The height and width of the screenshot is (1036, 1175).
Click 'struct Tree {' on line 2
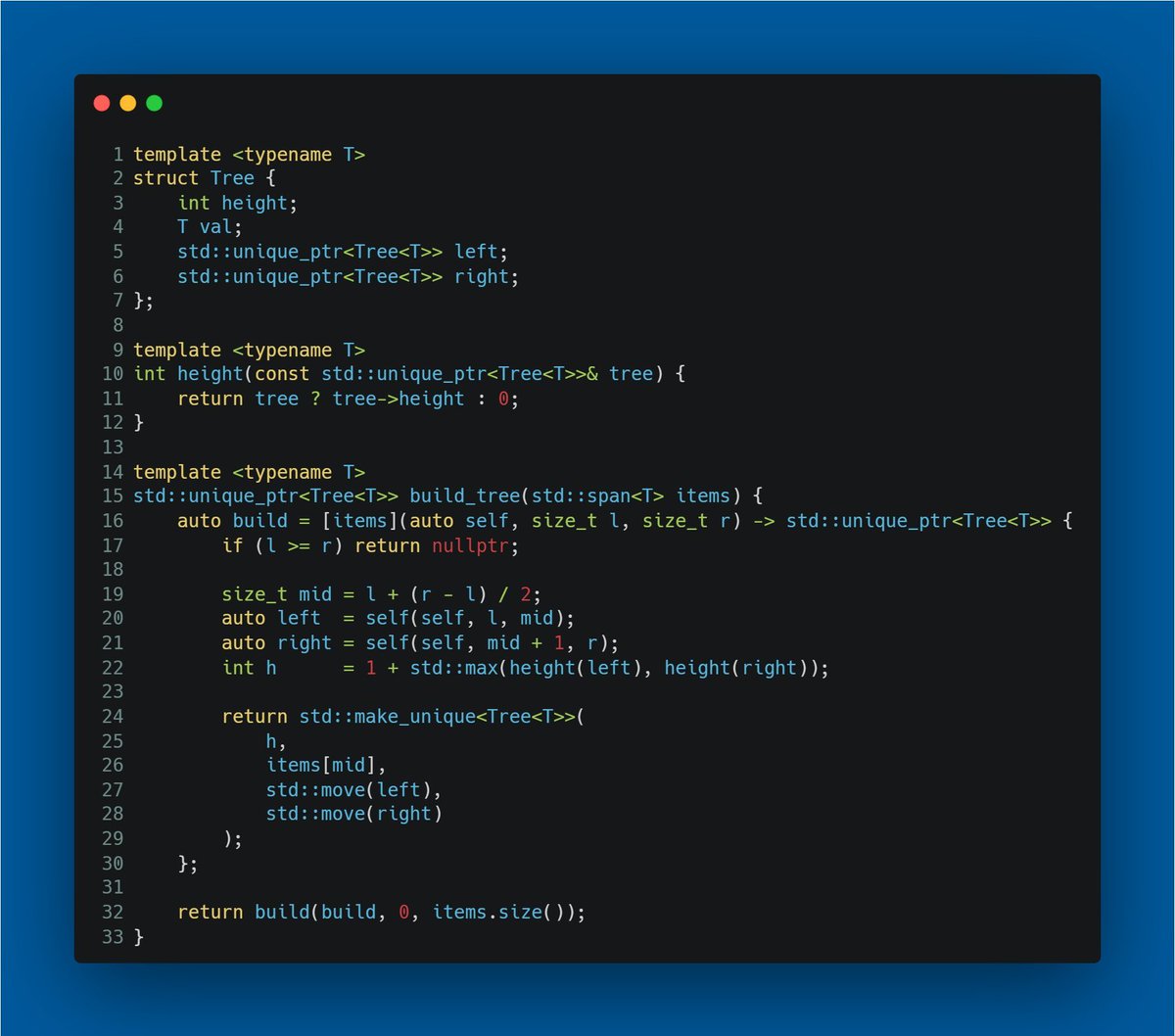coord(206,178)
